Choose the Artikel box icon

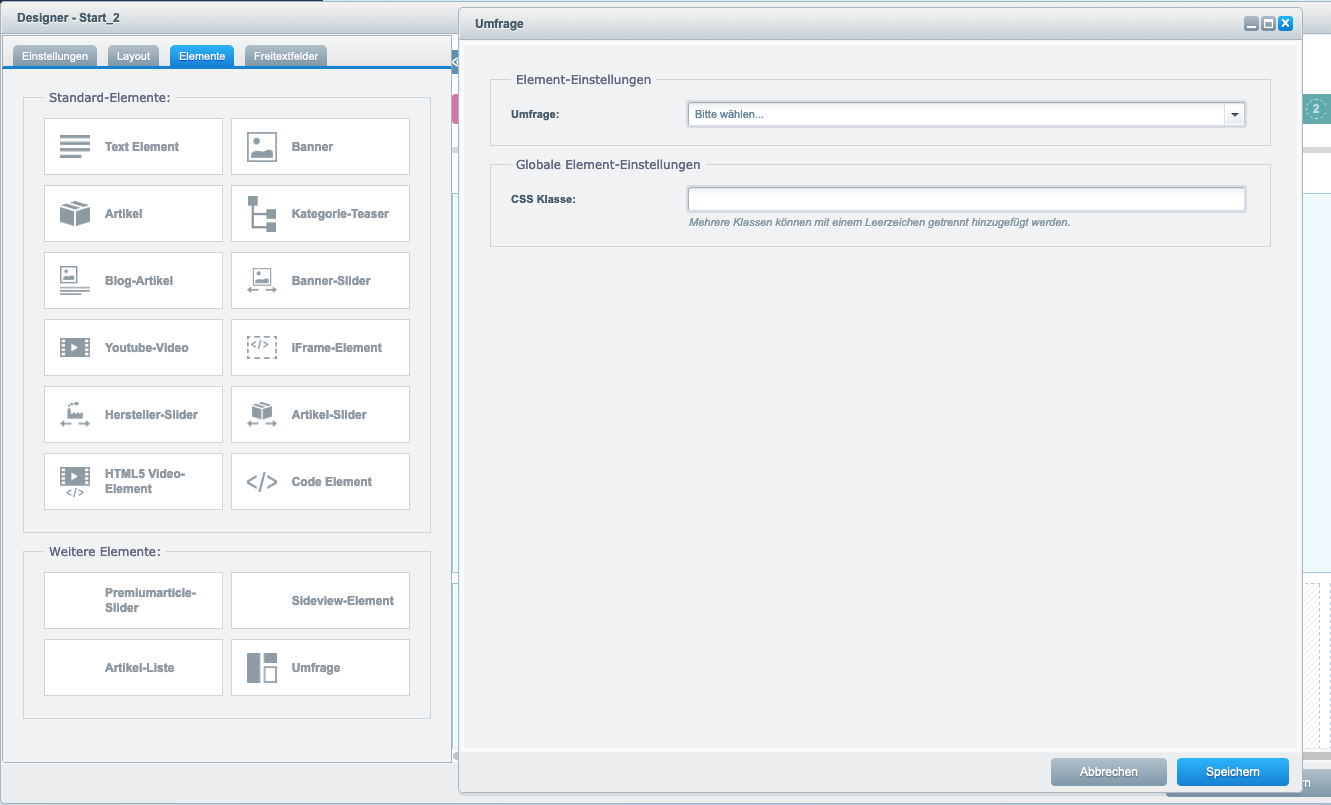pos(75,214)
